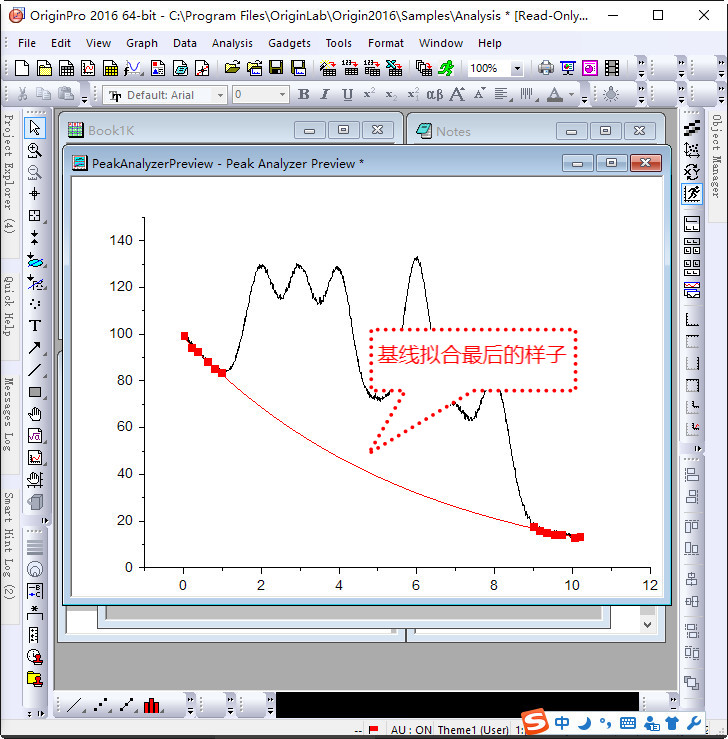Open the Analysis menu

click(232, 43)
